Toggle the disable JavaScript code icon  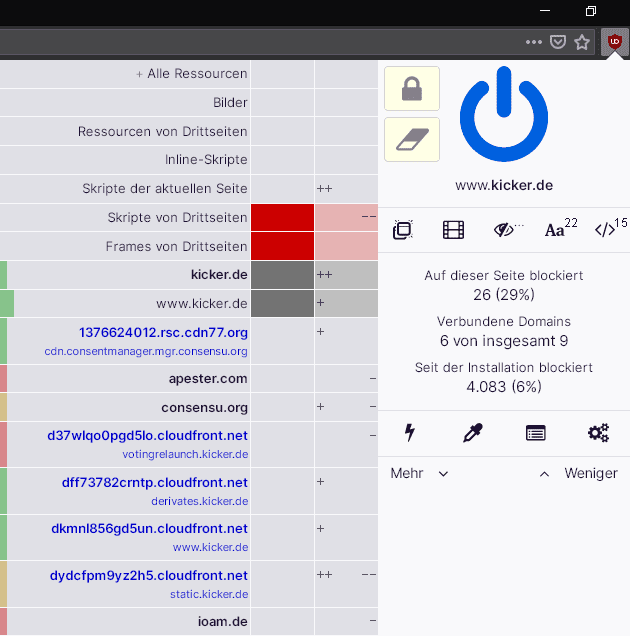[x=605, y=230]
